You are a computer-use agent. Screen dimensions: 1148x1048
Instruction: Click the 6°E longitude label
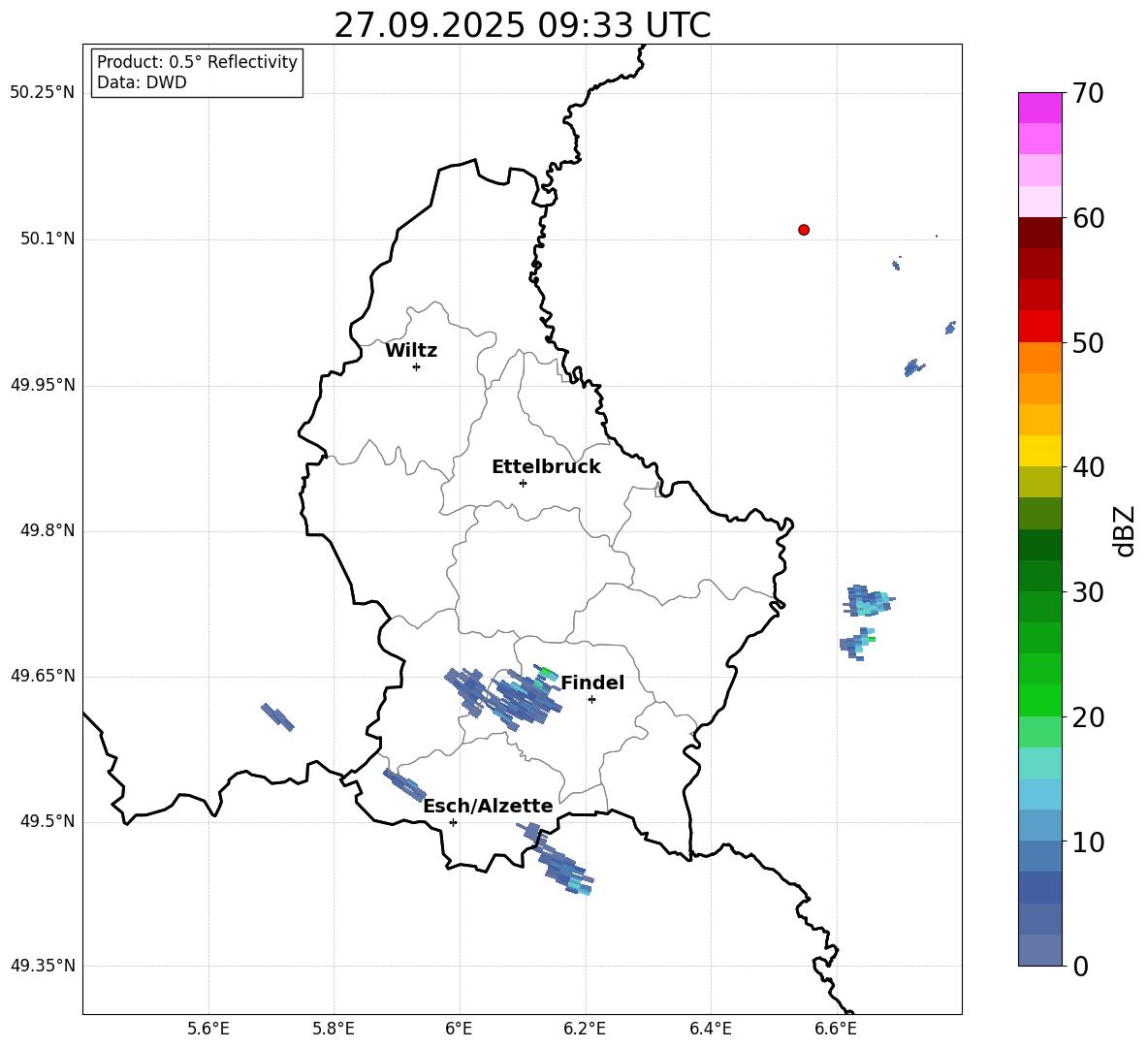(x=459, y=1029)
